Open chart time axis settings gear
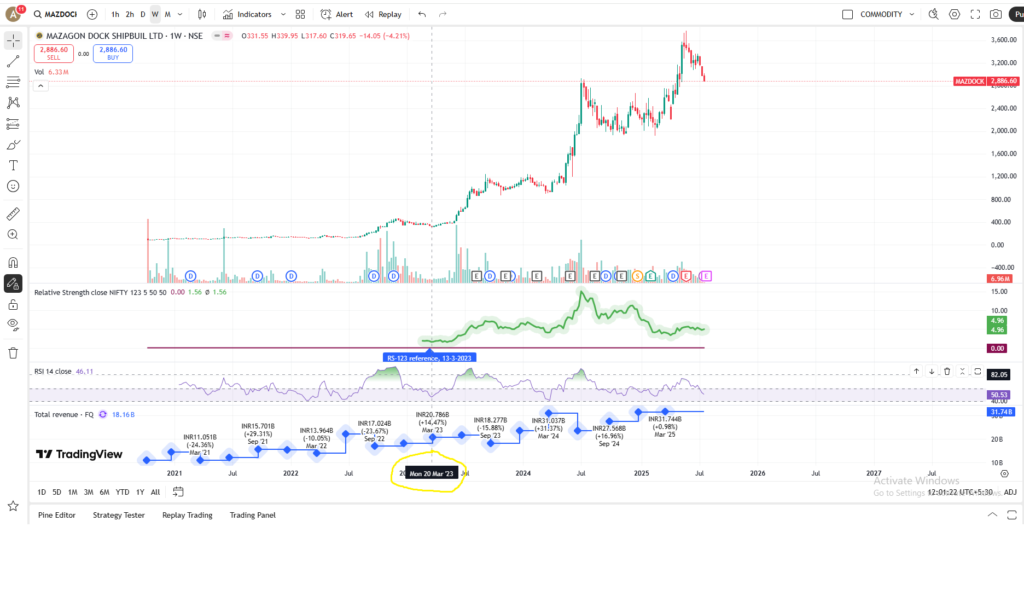The image size is (1024, 608). (1004, 473)
